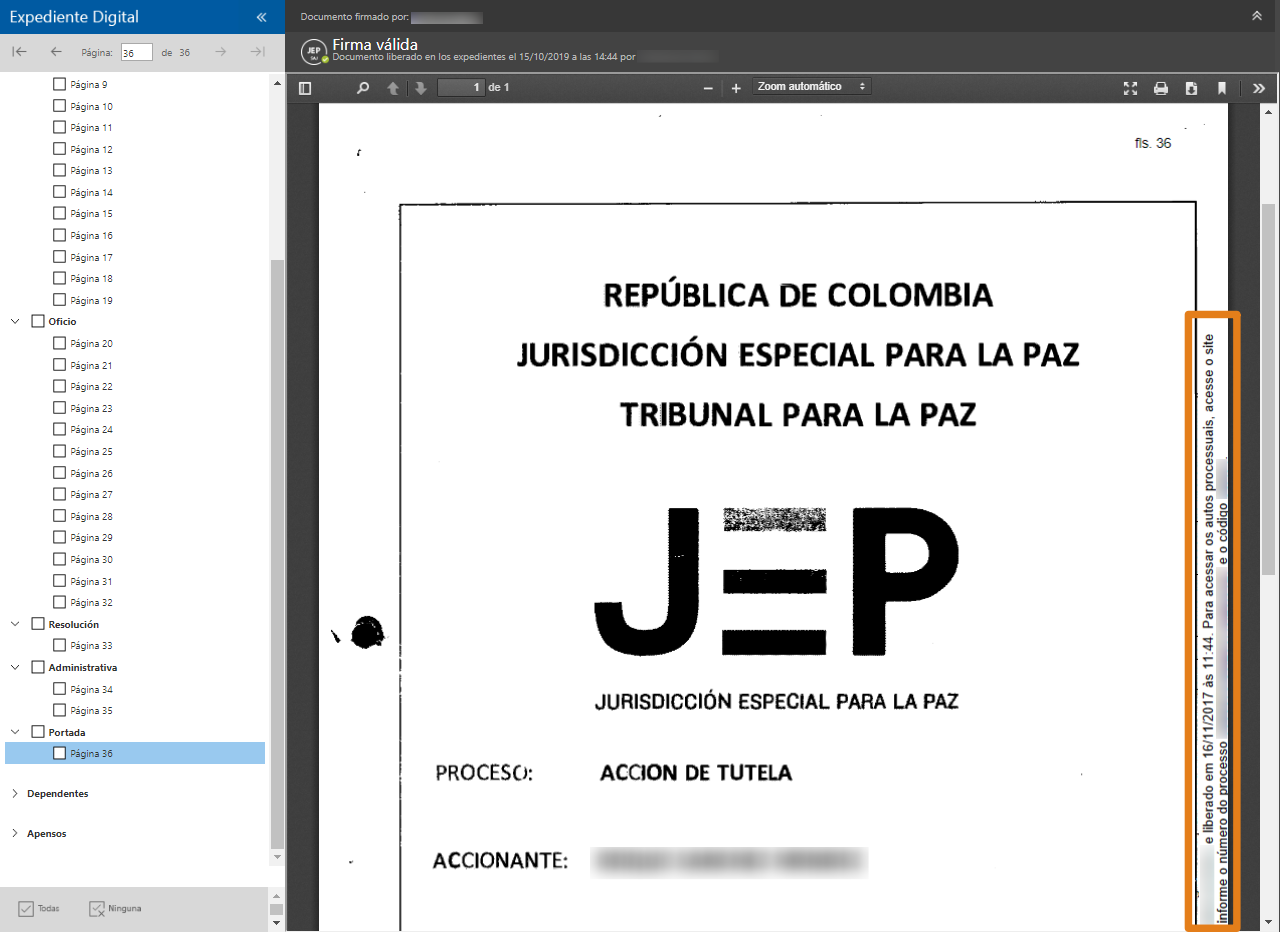Check the Página 36 checkbox

(x=59, y=754)
